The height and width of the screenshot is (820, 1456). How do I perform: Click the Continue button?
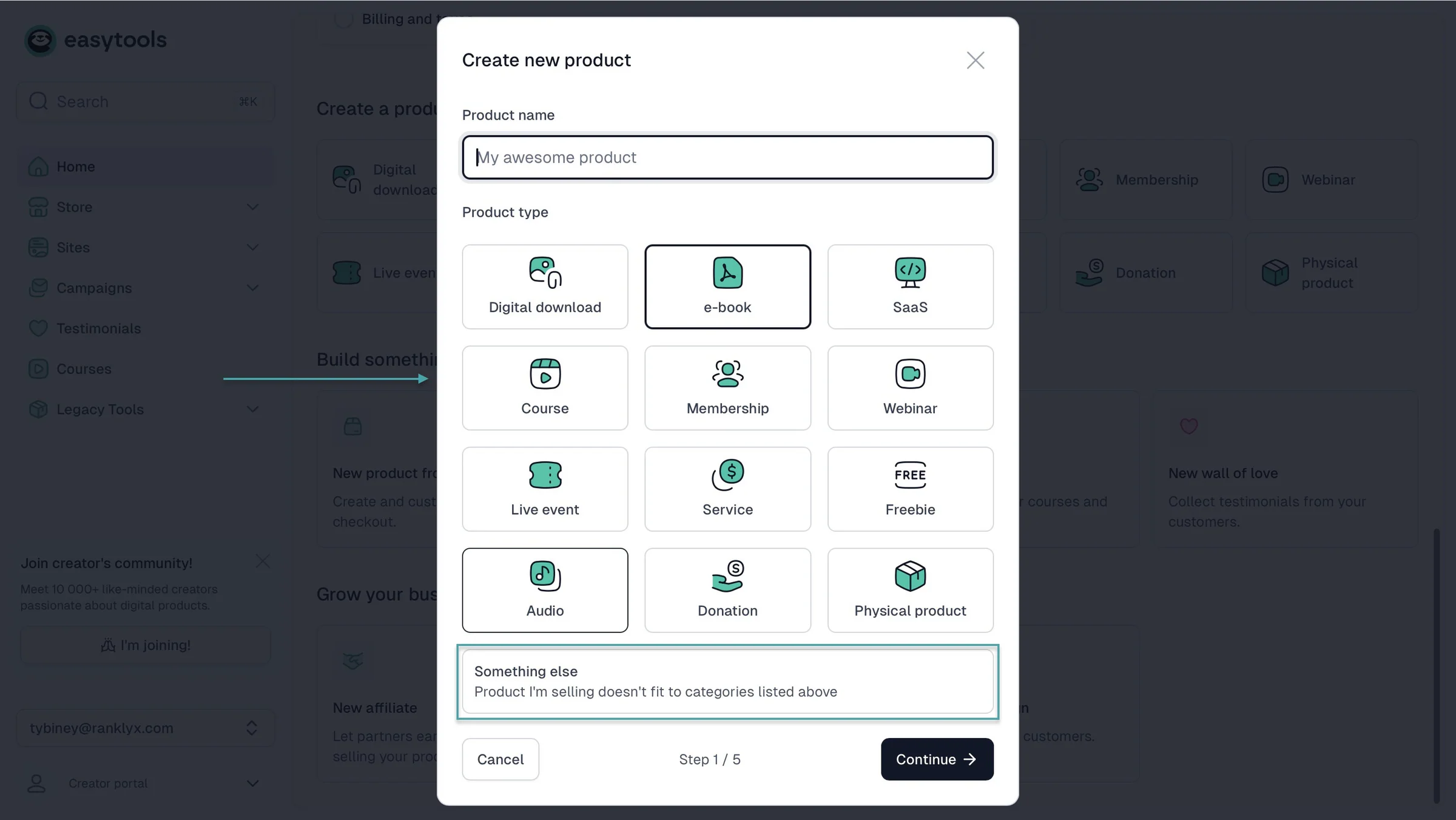(x=937, y=759)
